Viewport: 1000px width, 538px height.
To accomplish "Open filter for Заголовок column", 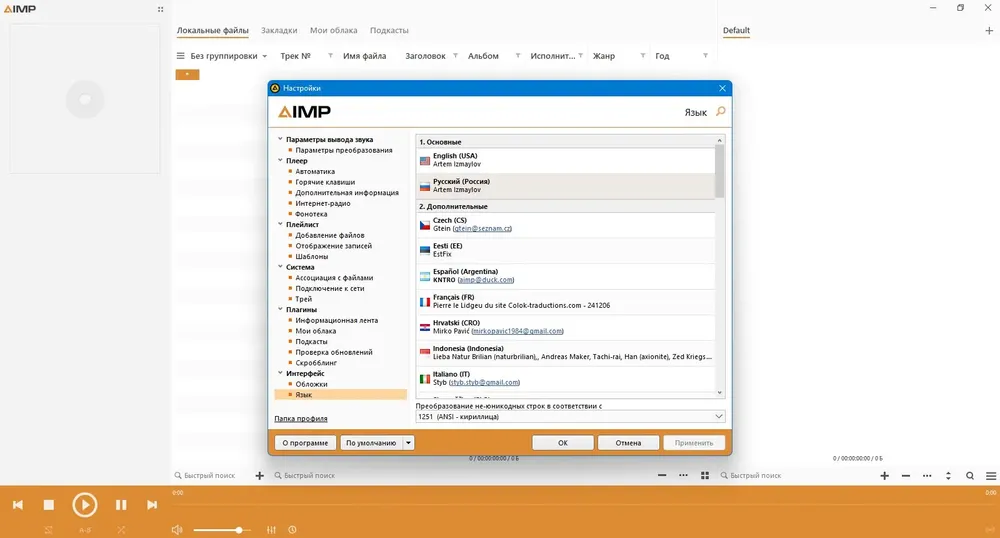I will [455, 56].
